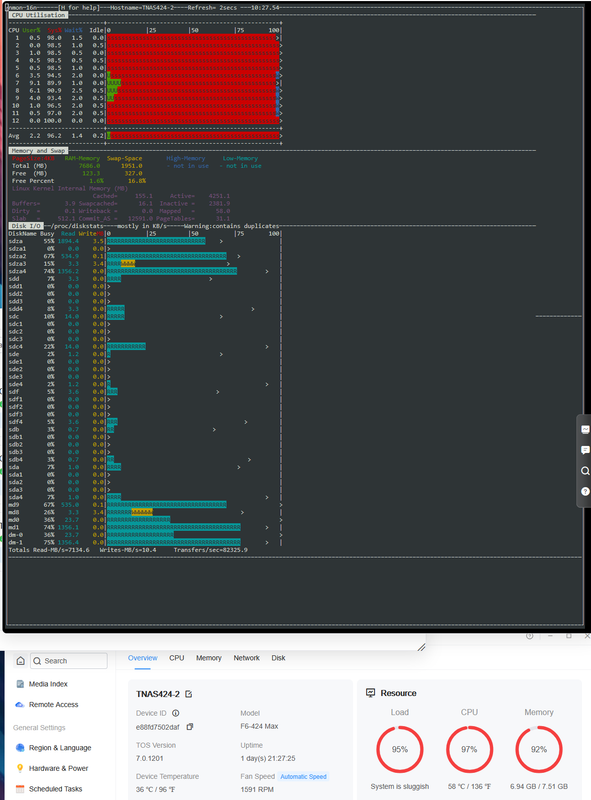Open the resource monitor icon in side dock

[585, 430]
